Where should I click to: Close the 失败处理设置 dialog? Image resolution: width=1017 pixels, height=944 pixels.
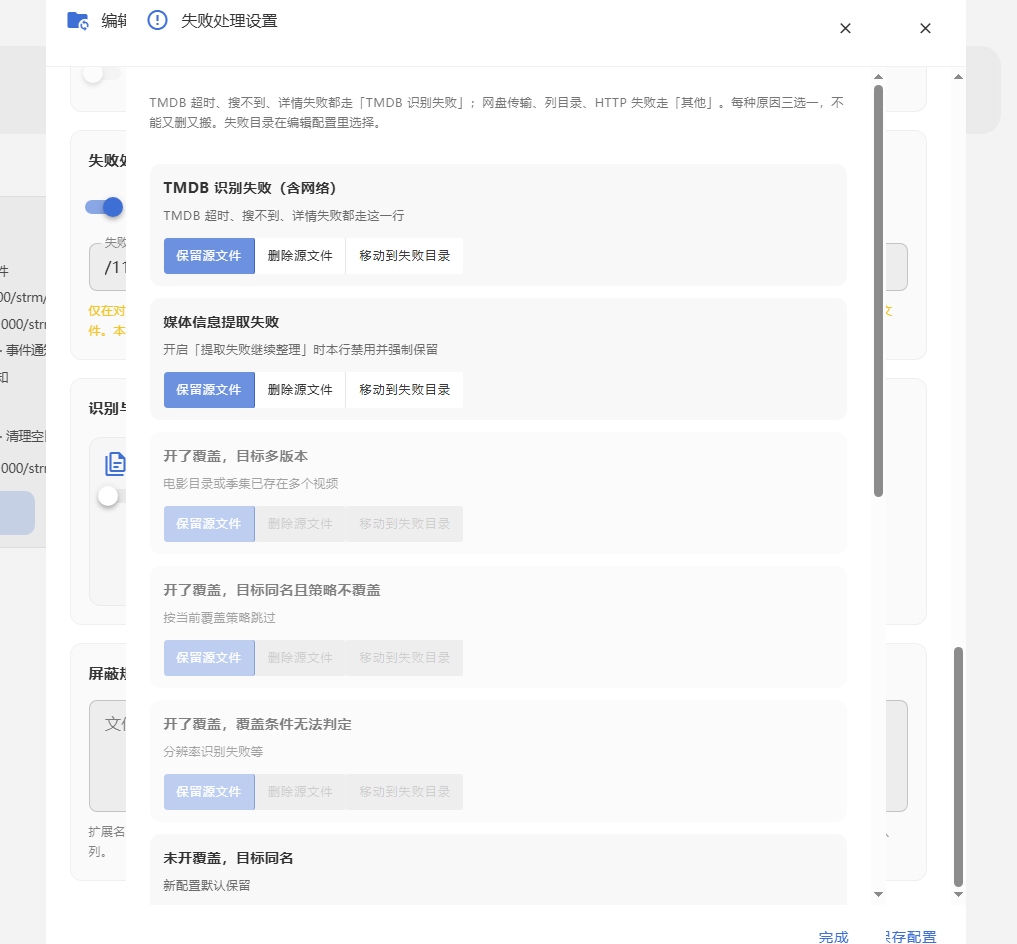[x=845, y=29]
